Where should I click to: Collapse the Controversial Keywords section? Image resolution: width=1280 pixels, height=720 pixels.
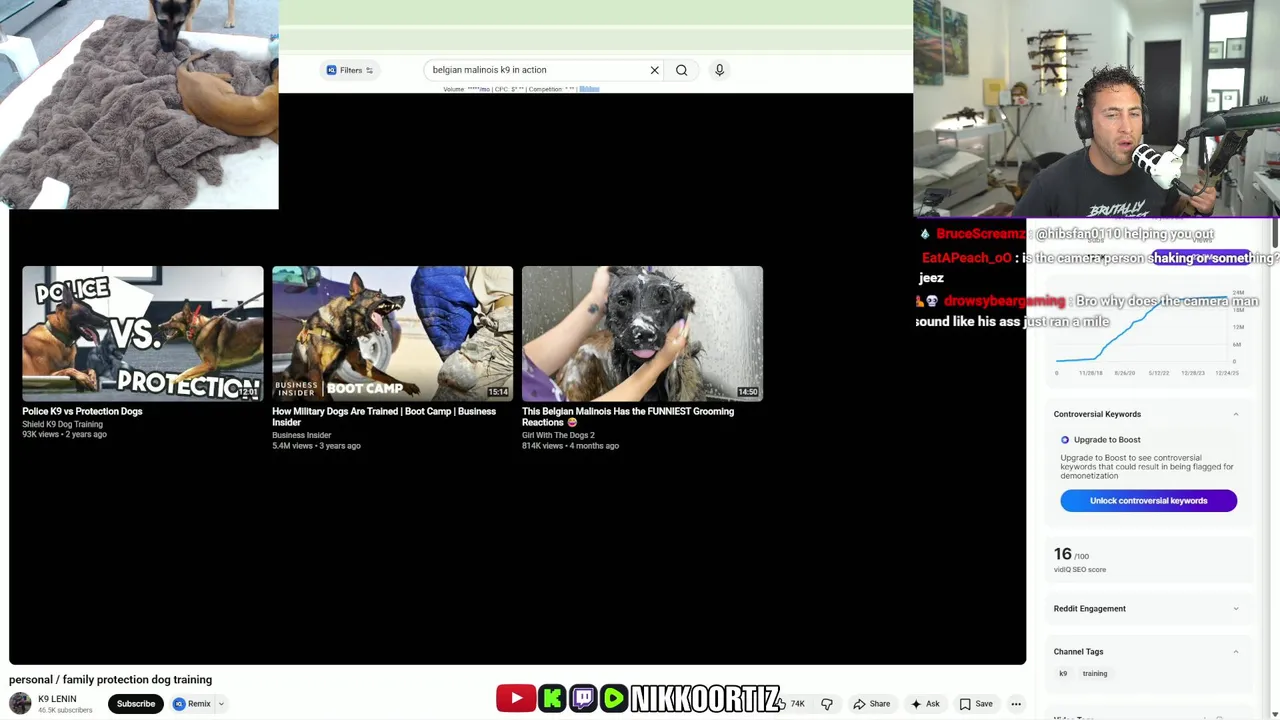(1236, 414)
